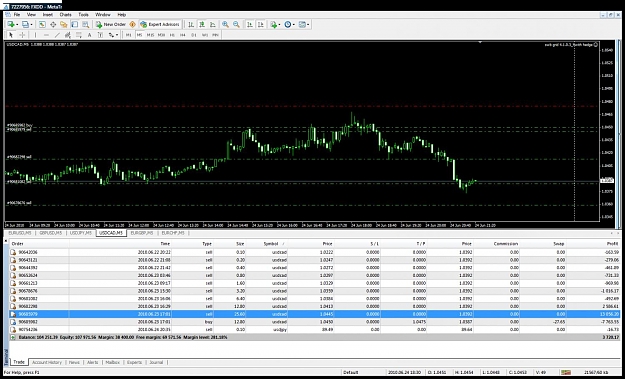Switch chart to candlesticks
Image resolution: width=625 pixels, height=379 pixels.
coord(202,24)
